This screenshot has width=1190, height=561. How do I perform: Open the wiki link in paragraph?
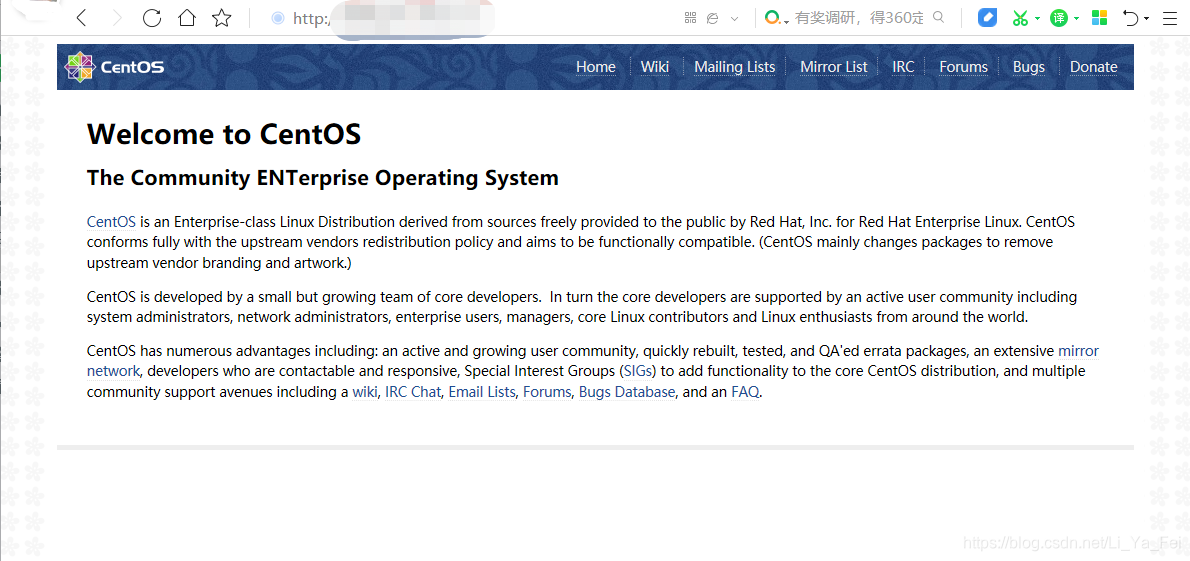[x=364, y=392]
